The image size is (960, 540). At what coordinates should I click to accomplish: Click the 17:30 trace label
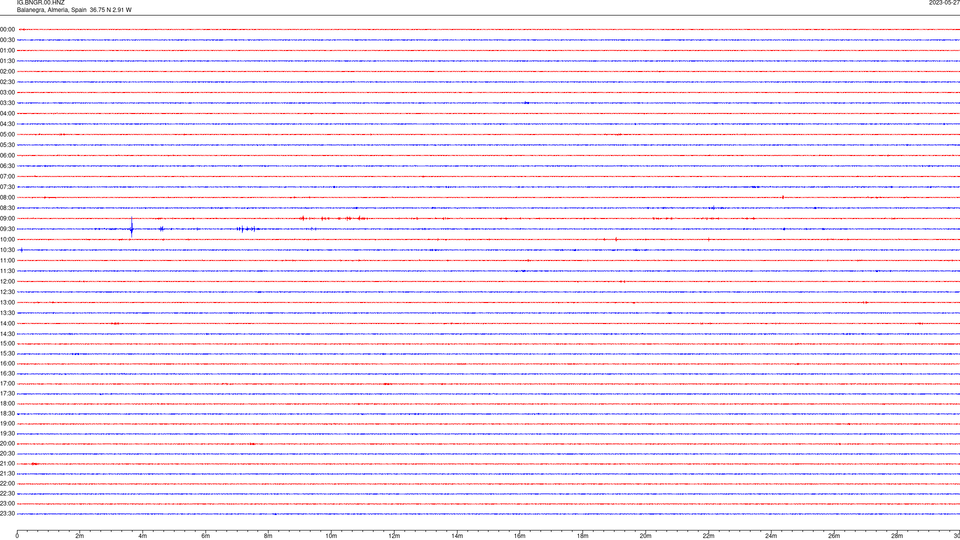[7, 394]
